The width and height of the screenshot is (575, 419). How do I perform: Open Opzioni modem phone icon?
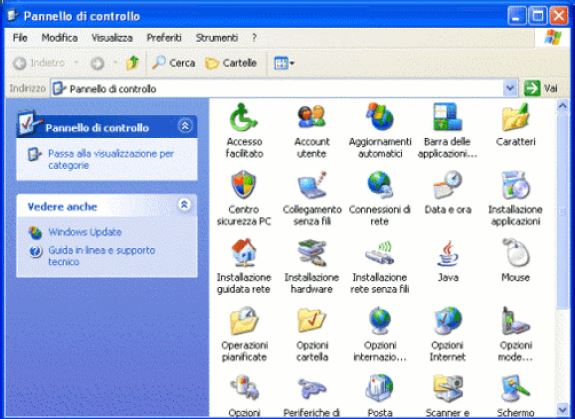point(516,334)
